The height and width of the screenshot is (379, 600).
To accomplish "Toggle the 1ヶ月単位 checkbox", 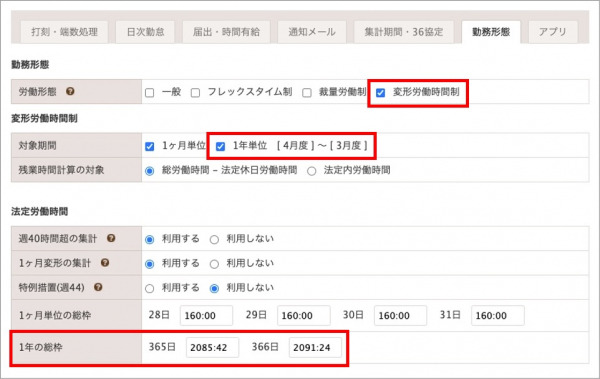I will pyautogui.click(x=150, y=147).
